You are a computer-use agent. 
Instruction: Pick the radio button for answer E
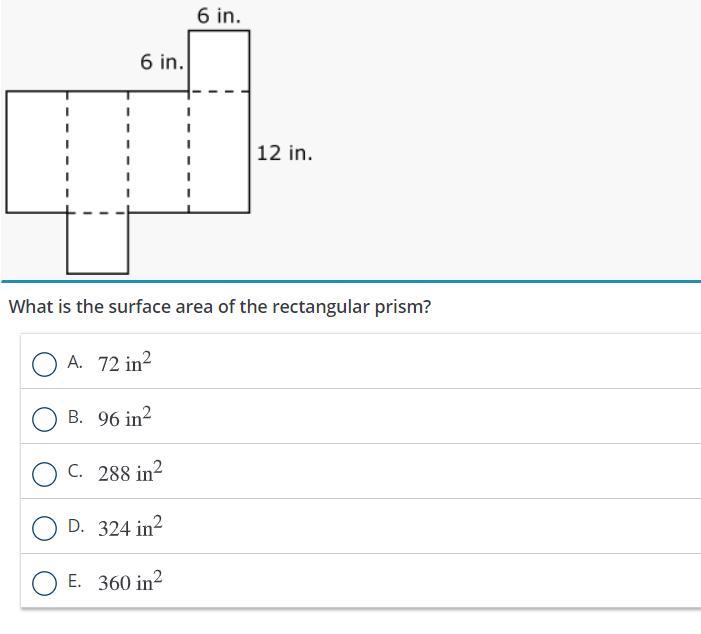coord(44,583)
